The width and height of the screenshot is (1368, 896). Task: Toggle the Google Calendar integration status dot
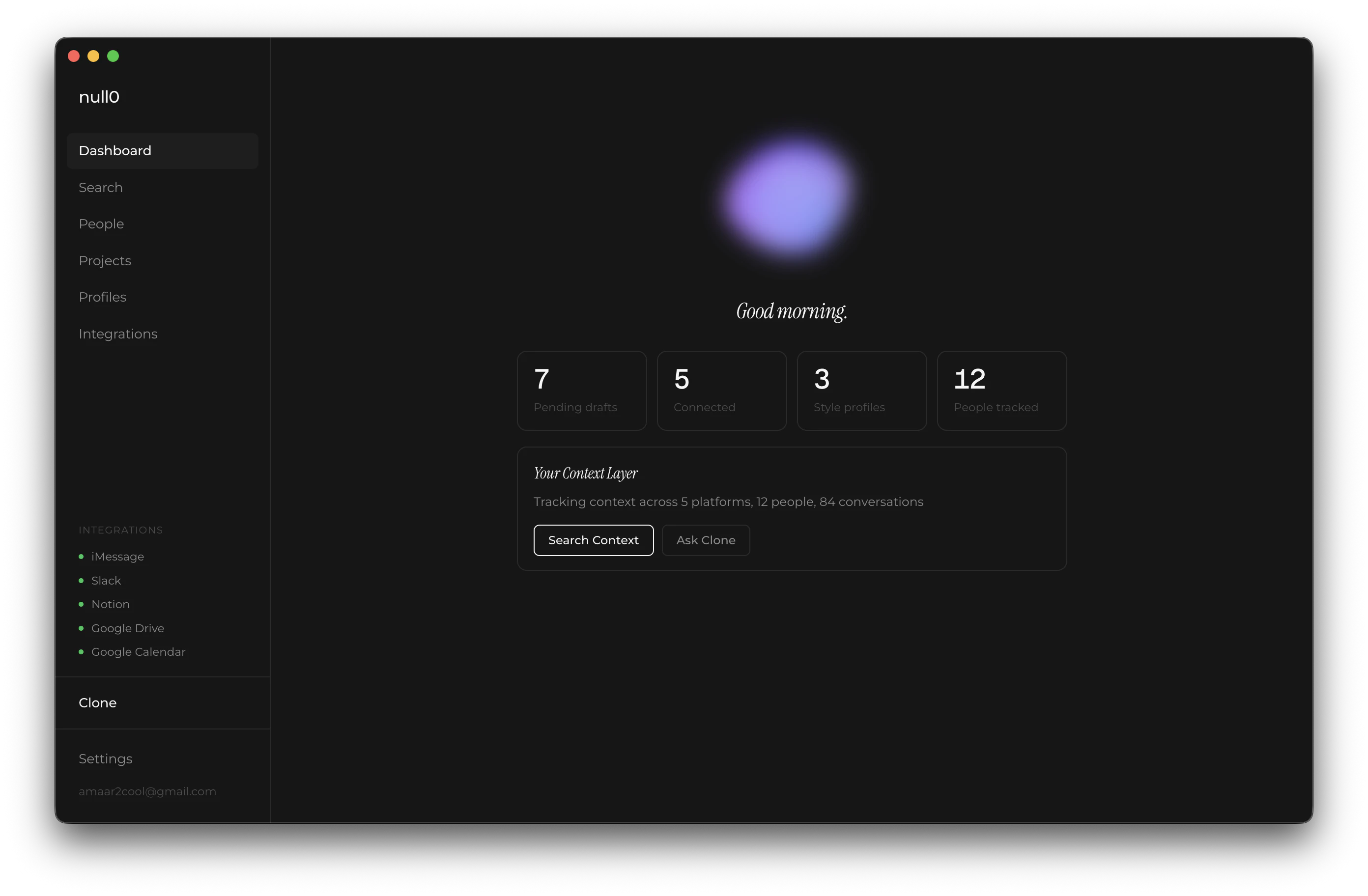pos(81,652)
